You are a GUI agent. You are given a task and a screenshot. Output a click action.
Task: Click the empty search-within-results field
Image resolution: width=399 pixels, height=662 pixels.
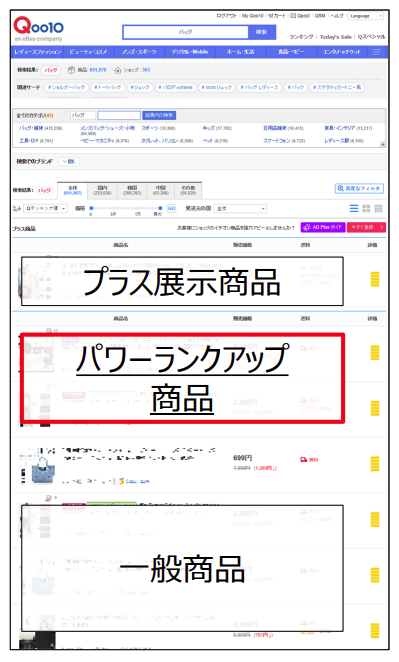pyautogui.click(x=119, y=115)
